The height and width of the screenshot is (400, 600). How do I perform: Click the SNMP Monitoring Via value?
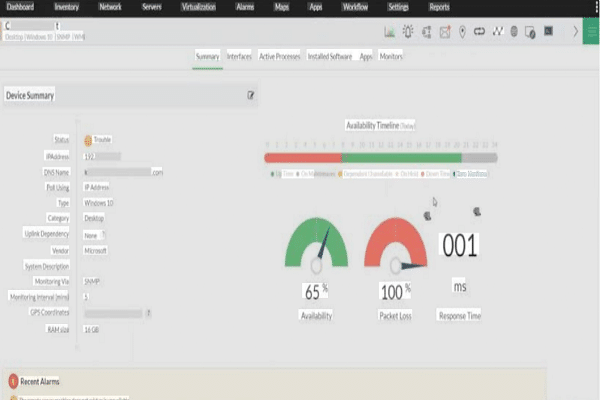(92, 282)
